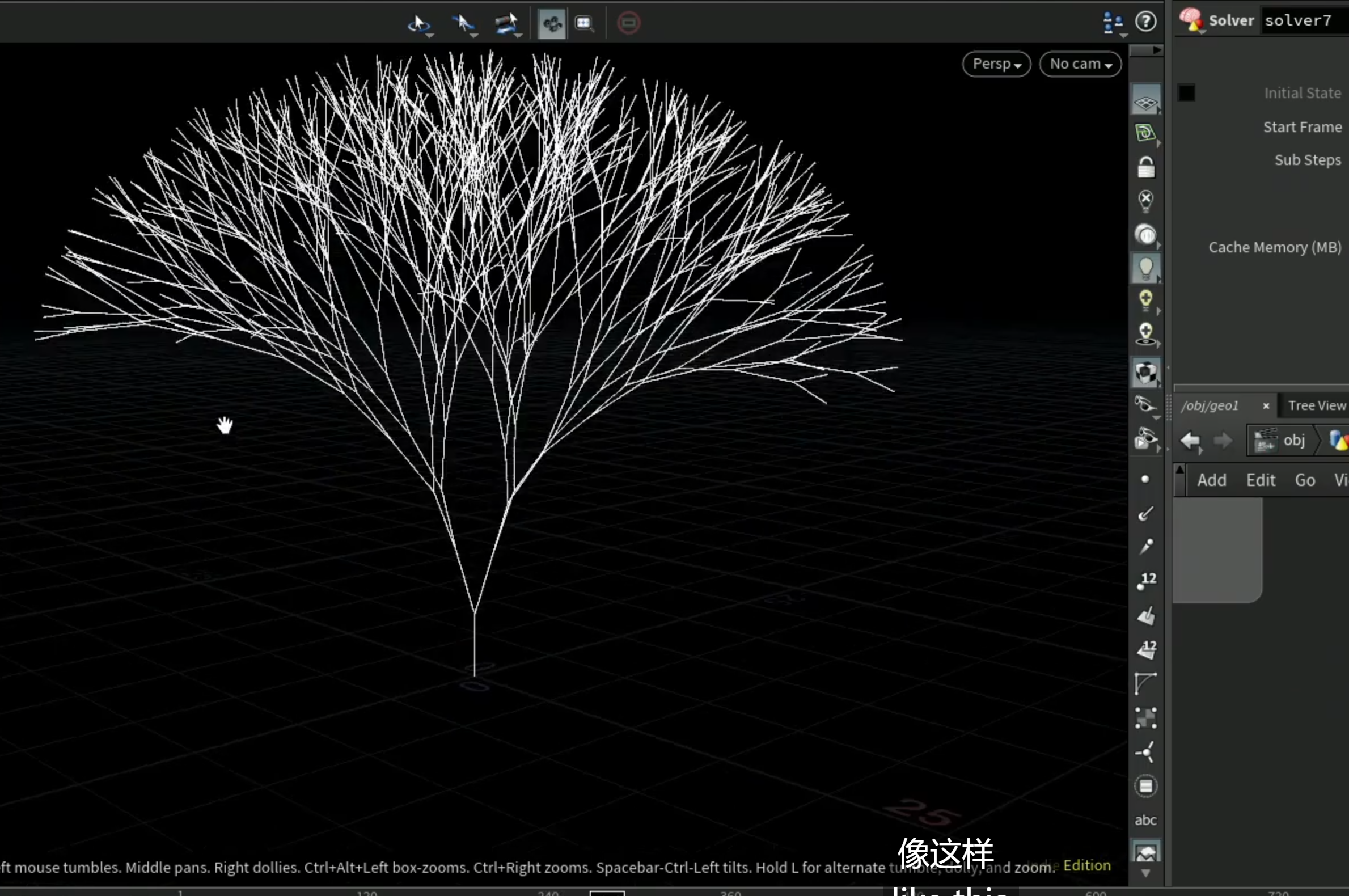This screenshot has width=1349, height=896.
Task: Click the Cache Memory (MB) label
Action: pos(1275,247)
